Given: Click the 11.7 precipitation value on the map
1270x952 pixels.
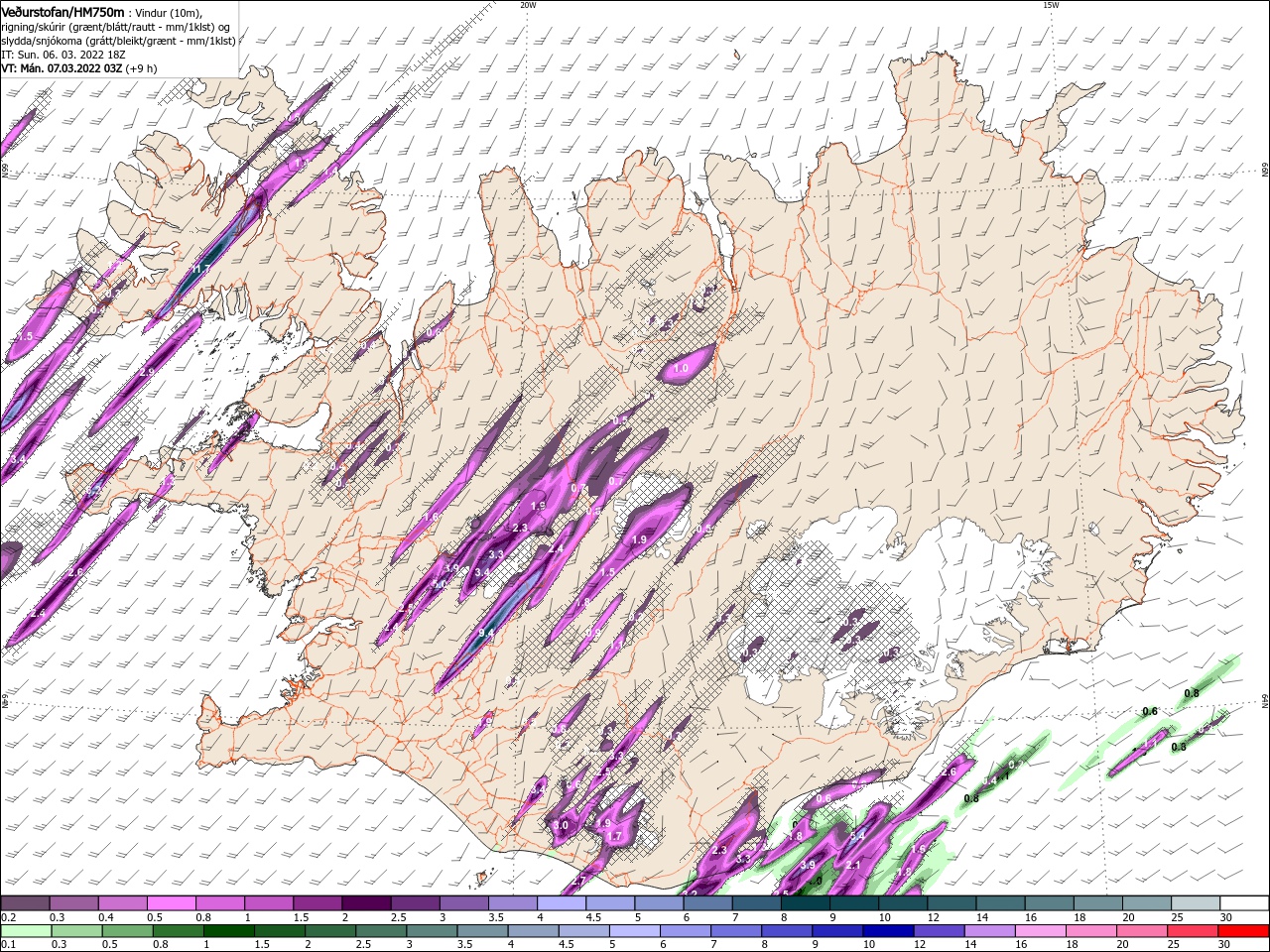Looking at the screenshot, I should pos(199,269).
